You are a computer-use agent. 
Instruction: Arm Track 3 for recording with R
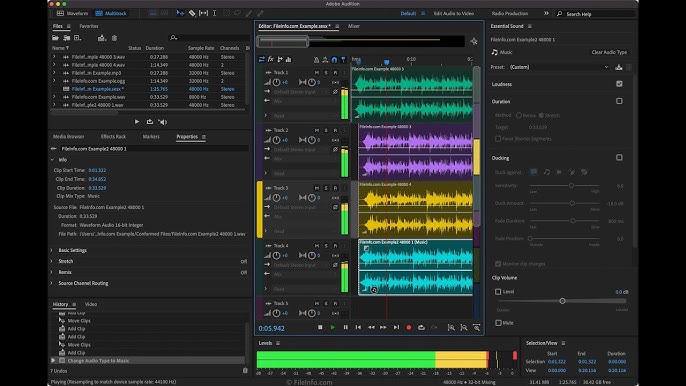pyautogui.click(x=335, y=188)
